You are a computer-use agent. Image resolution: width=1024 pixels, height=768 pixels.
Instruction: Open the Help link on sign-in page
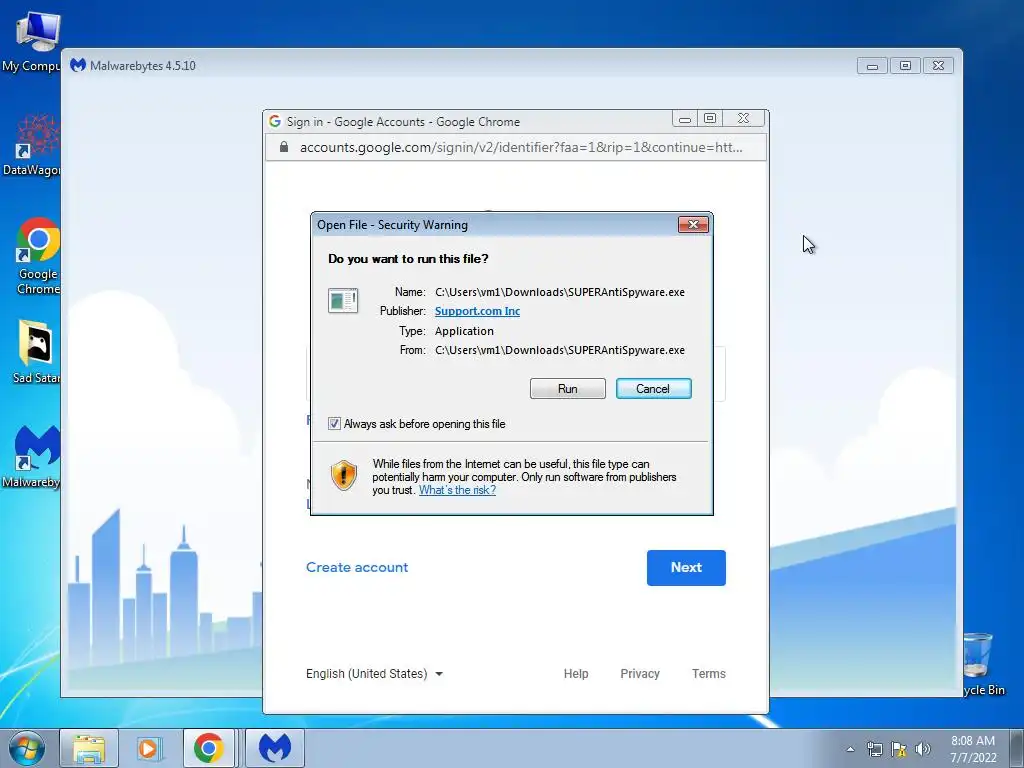tap(576, 673)
